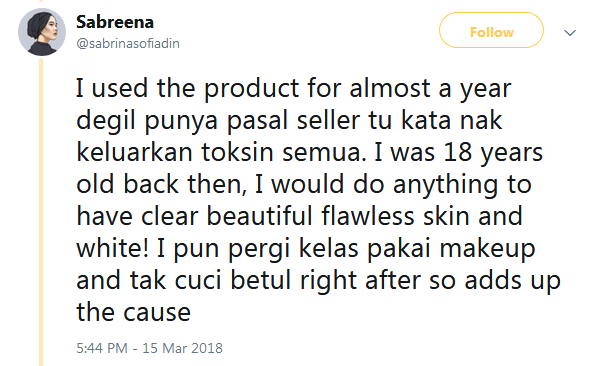Click the tweet's first line about the product
Image resolution: width=593 pixels, height=366 pixels.
click(x=294, y=89)
